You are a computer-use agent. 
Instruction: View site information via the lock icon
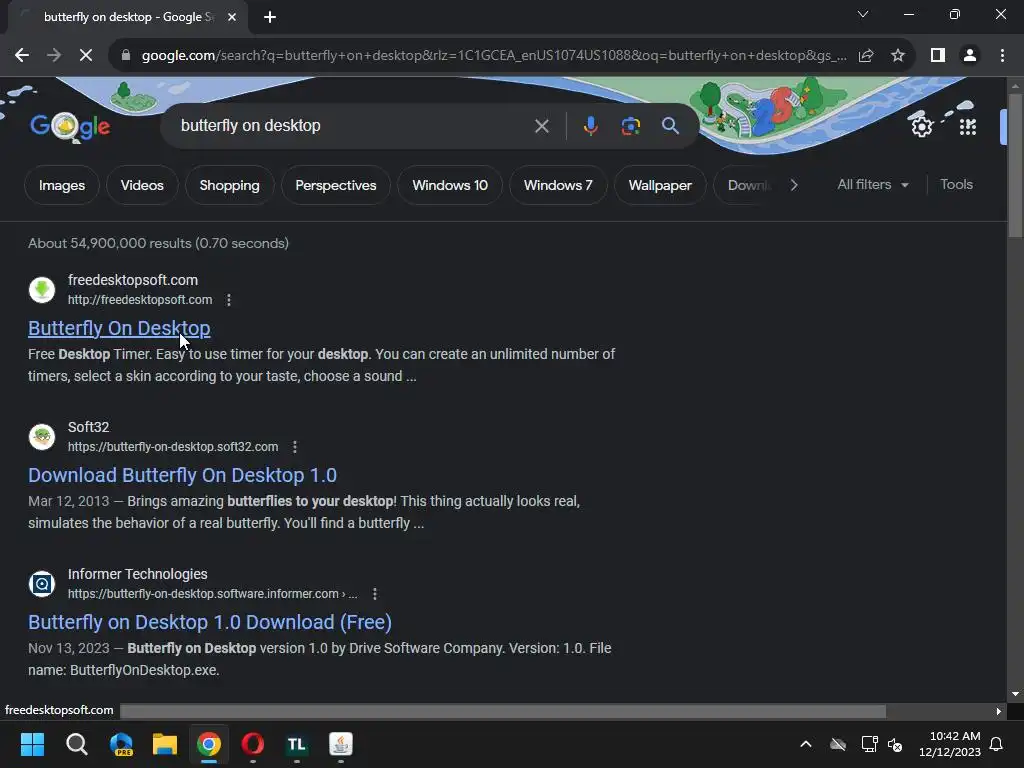[x=126, y=56]
